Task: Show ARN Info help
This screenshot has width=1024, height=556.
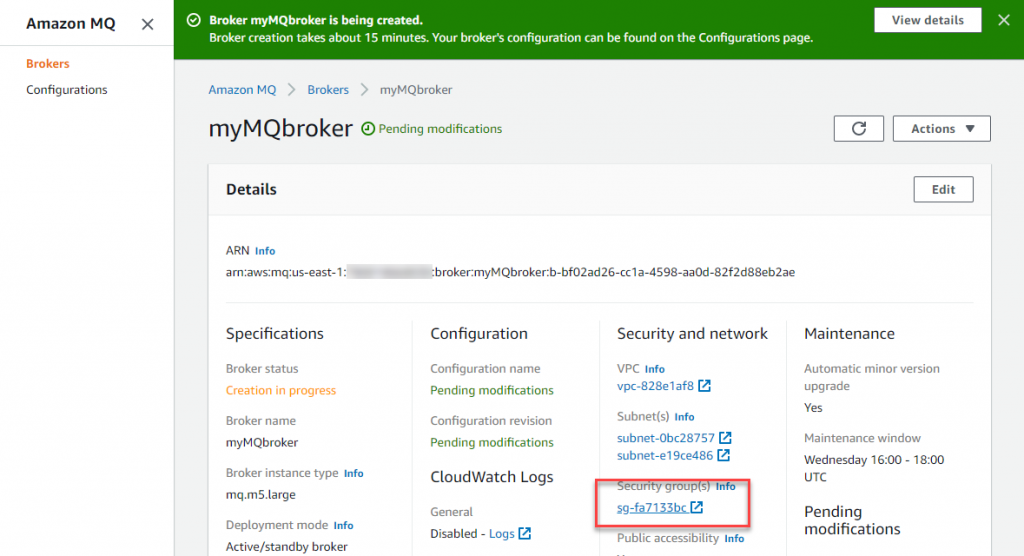Action: coord(264,251)
